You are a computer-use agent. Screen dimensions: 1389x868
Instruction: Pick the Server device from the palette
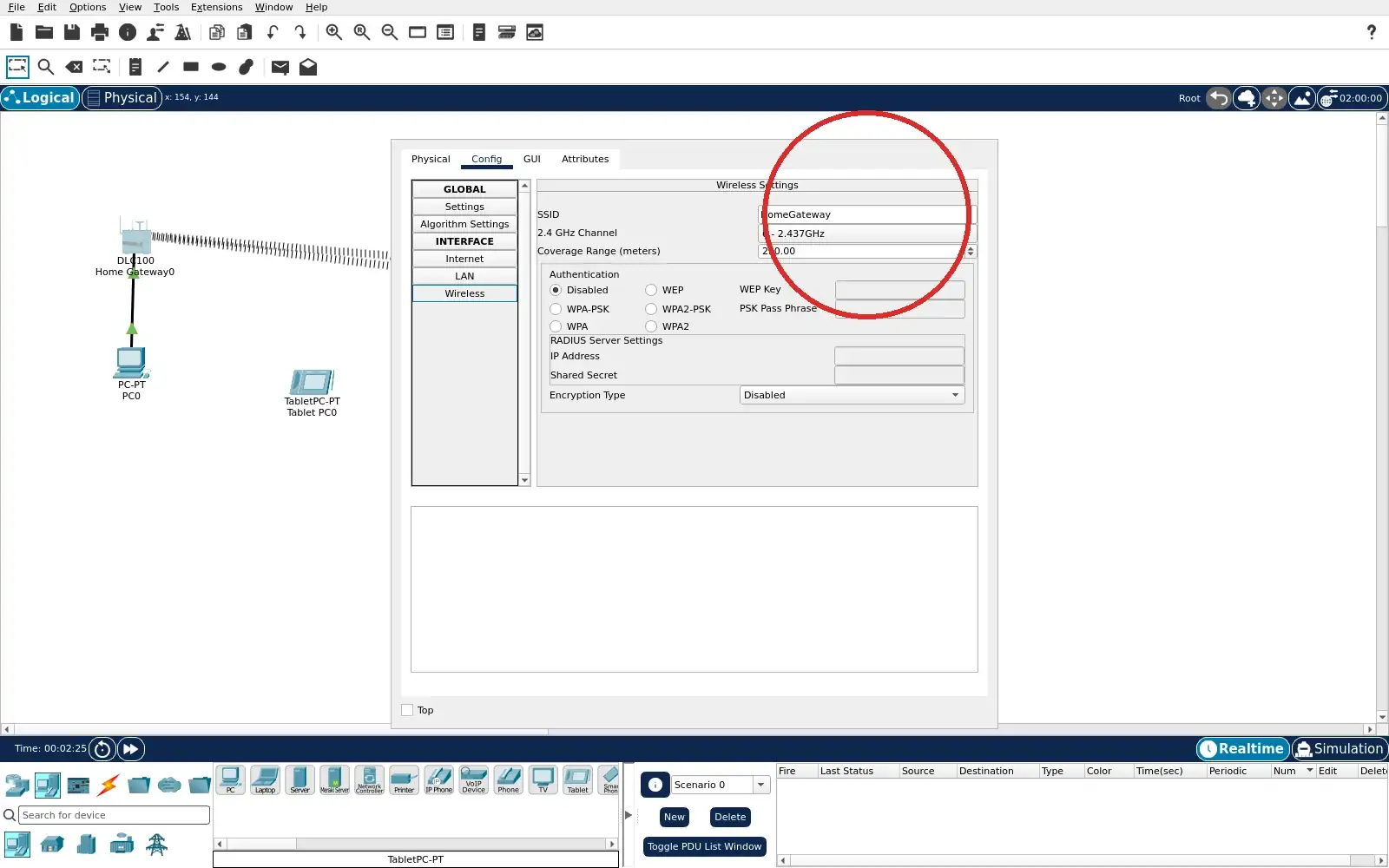300,779
